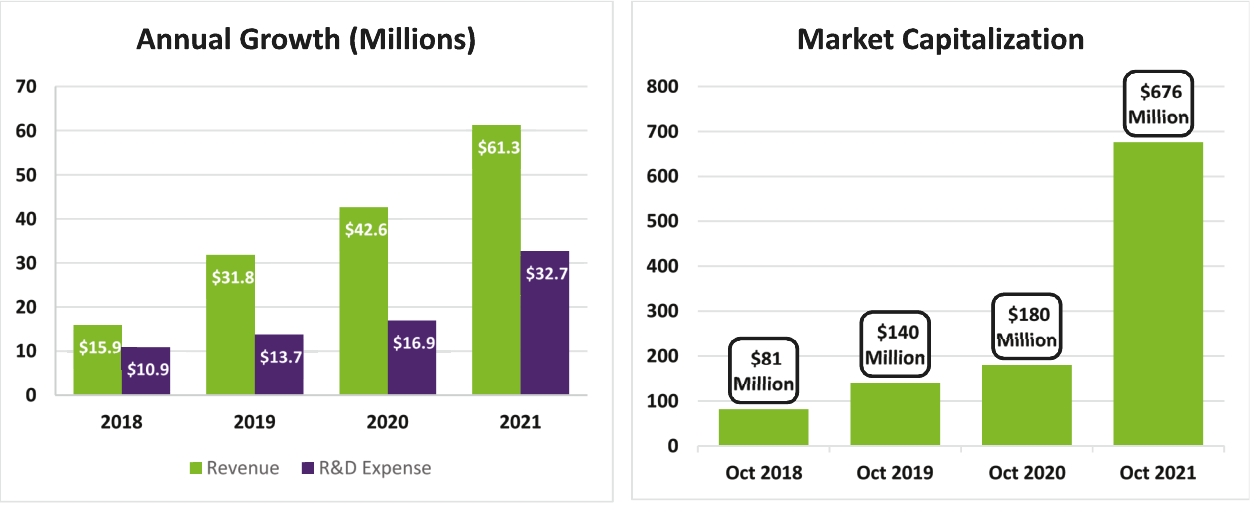
Task: Select the $676 Million callout label
Action: point(1159,104)
